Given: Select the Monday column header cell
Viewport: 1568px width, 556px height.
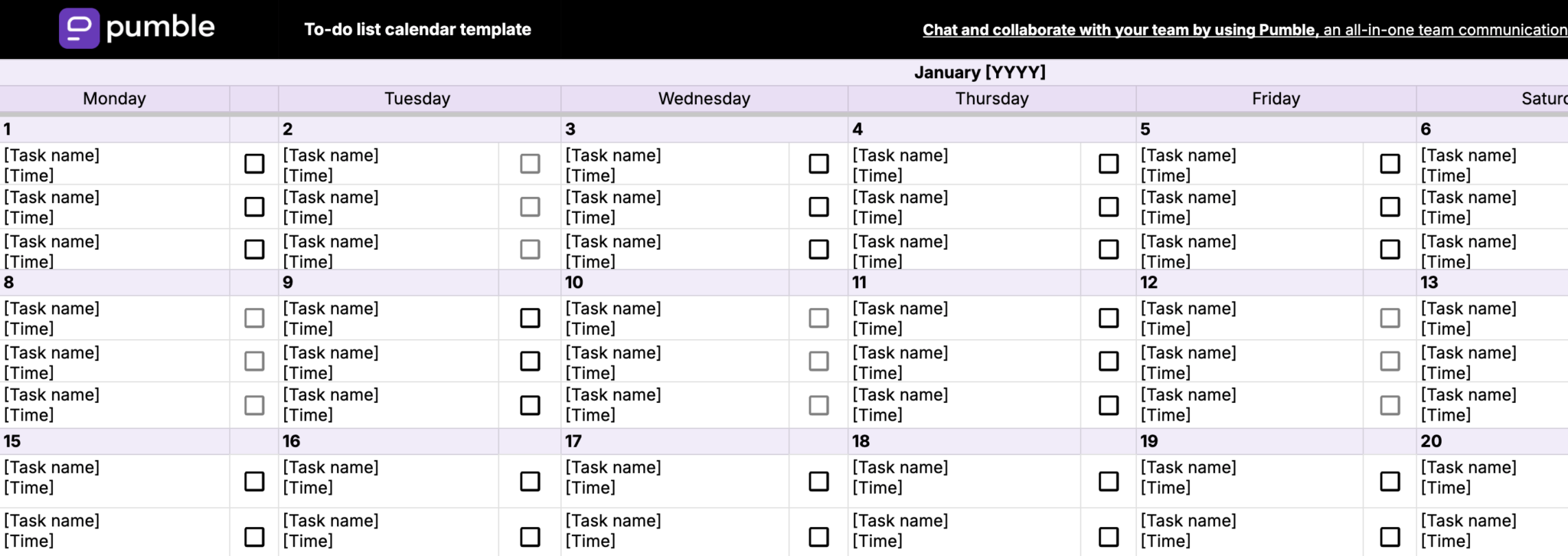Looking at the screenshot, I should click(x=114, y=99).
